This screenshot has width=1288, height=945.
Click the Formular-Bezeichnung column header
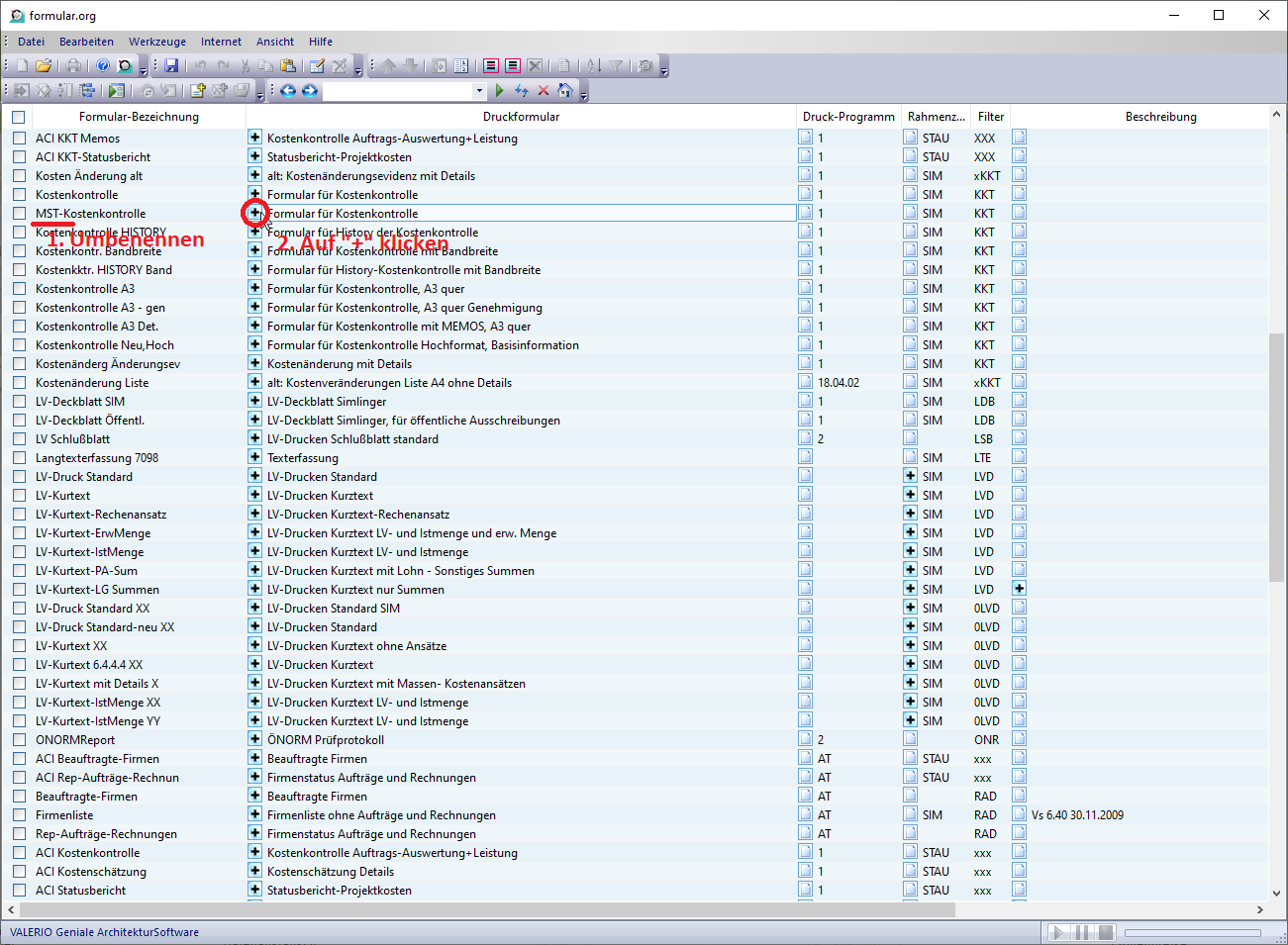139,117
